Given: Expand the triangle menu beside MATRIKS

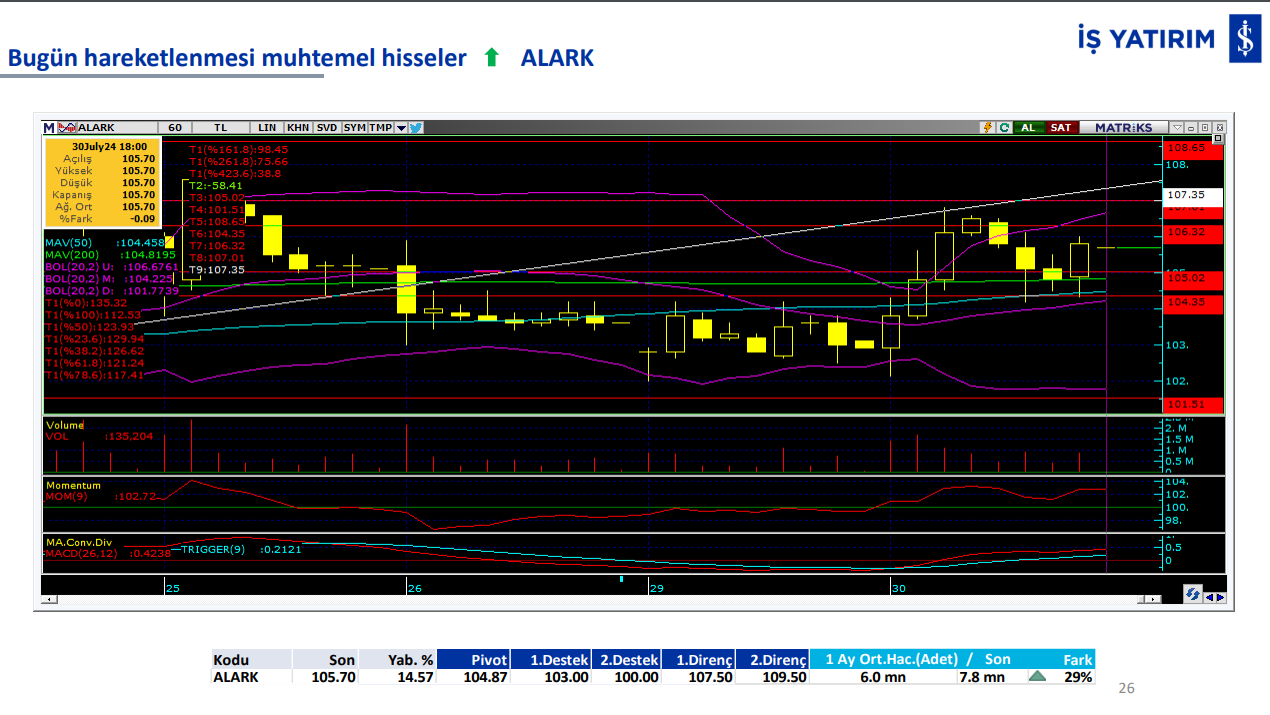Looking at the screenshot, I should [x=1178, y=128].
